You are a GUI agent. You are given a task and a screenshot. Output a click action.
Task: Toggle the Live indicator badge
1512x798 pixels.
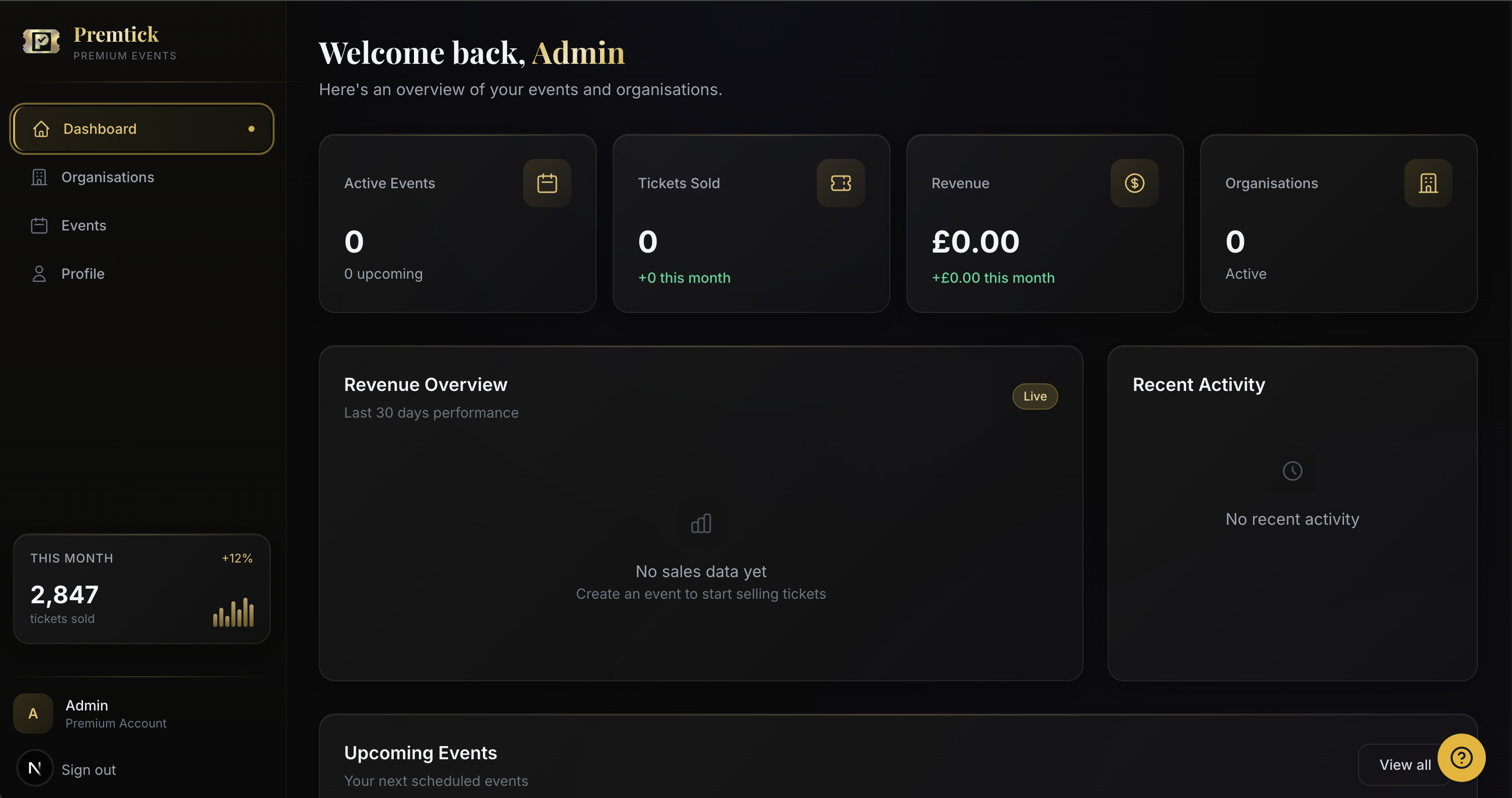pos(1035,396)
